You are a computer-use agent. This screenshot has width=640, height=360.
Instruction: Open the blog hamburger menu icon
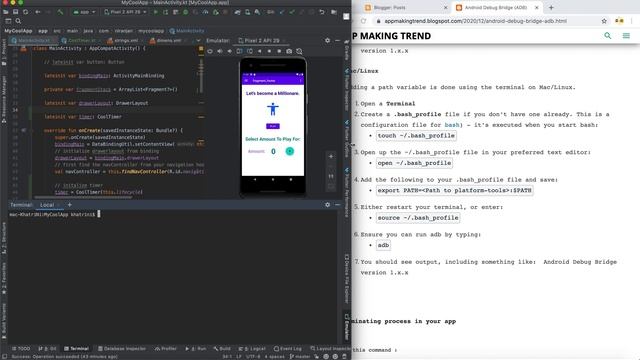(626, 36)
